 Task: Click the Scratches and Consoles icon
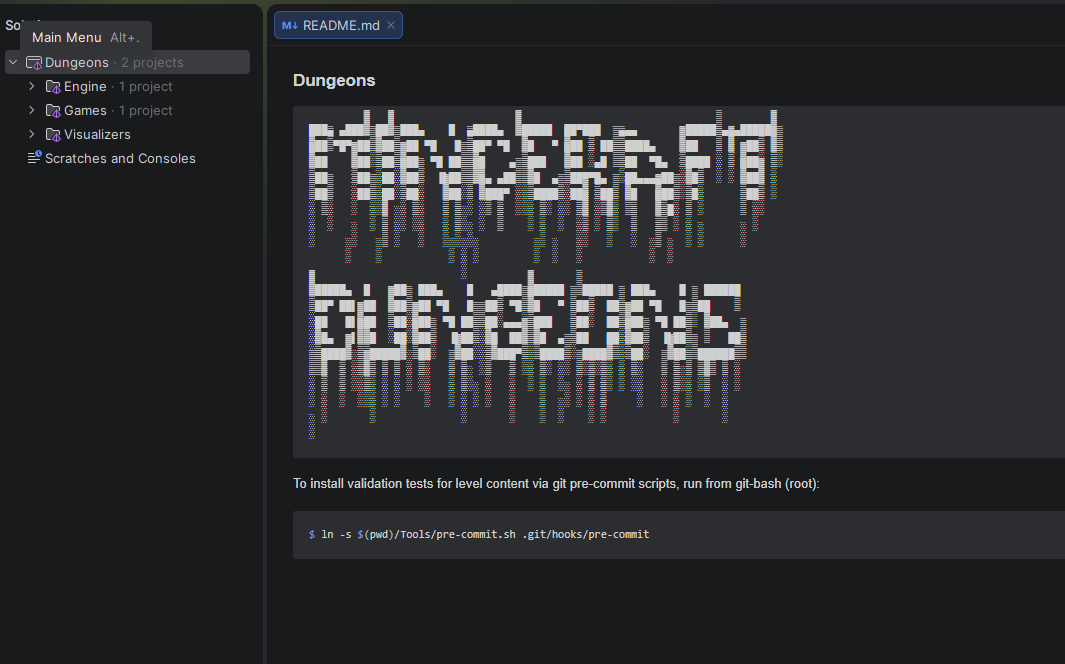tap(34, 158)
